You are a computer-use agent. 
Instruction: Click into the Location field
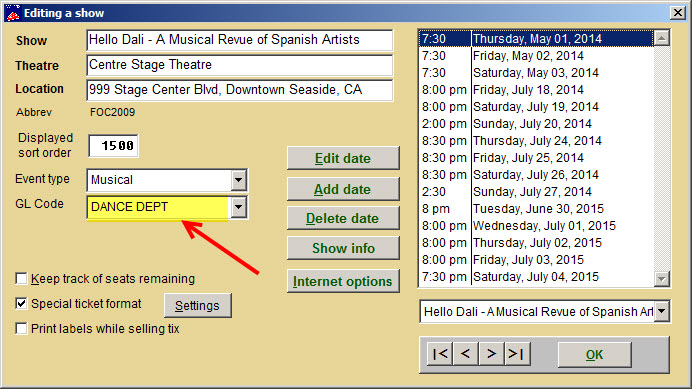[x=240, y=90]
